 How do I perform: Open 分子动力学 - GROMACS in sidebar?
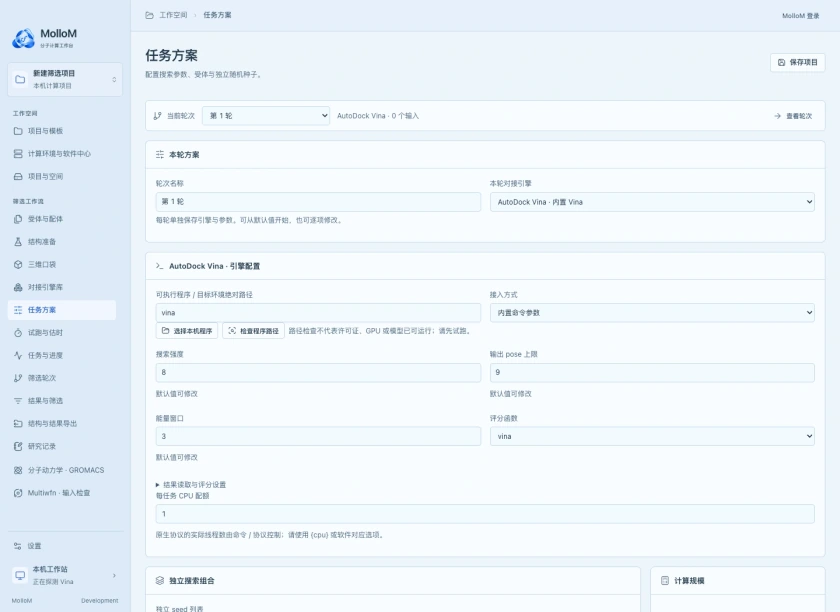[62, 470]
